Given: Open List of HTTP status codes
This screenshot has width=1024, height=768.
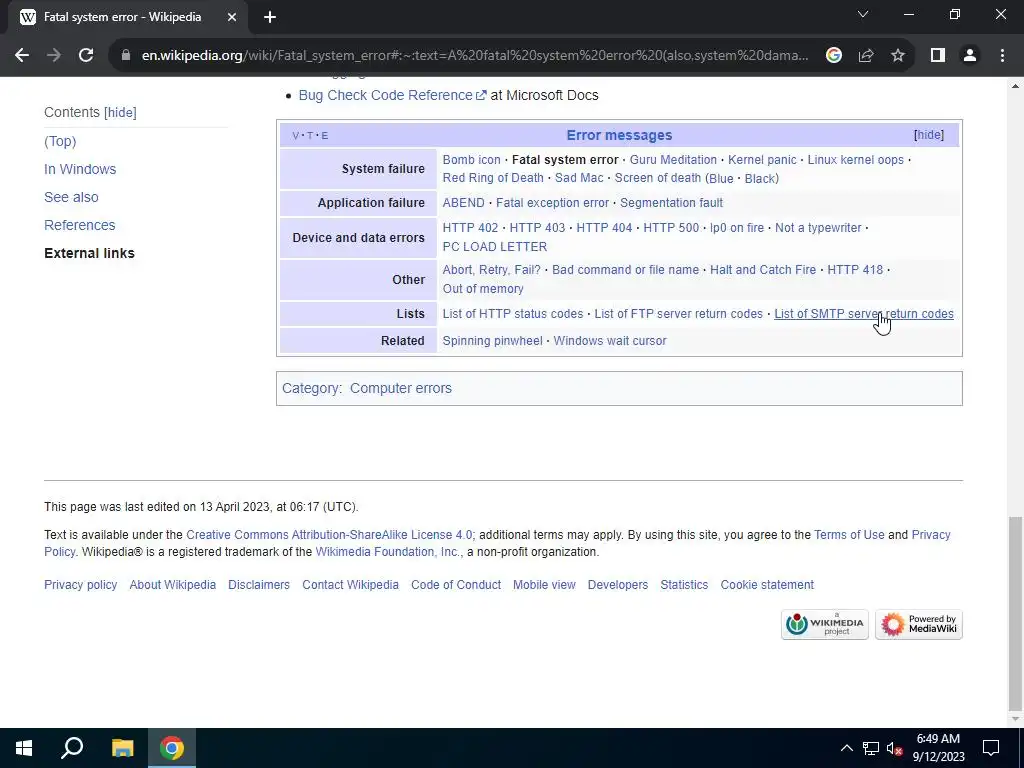Looking at the screenshot, I should (x=513, y=314).
